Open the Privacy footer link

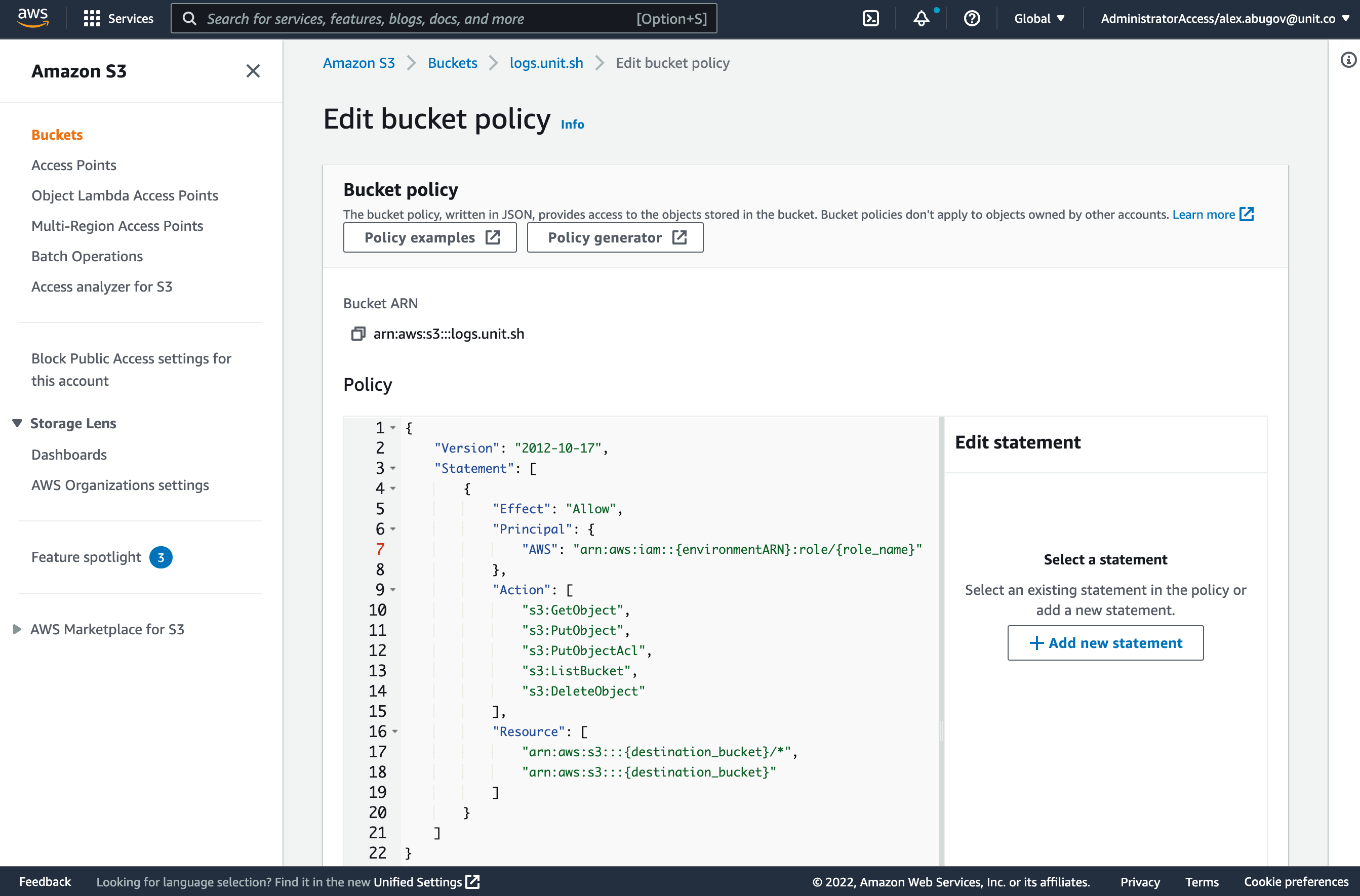[1139, 882]
